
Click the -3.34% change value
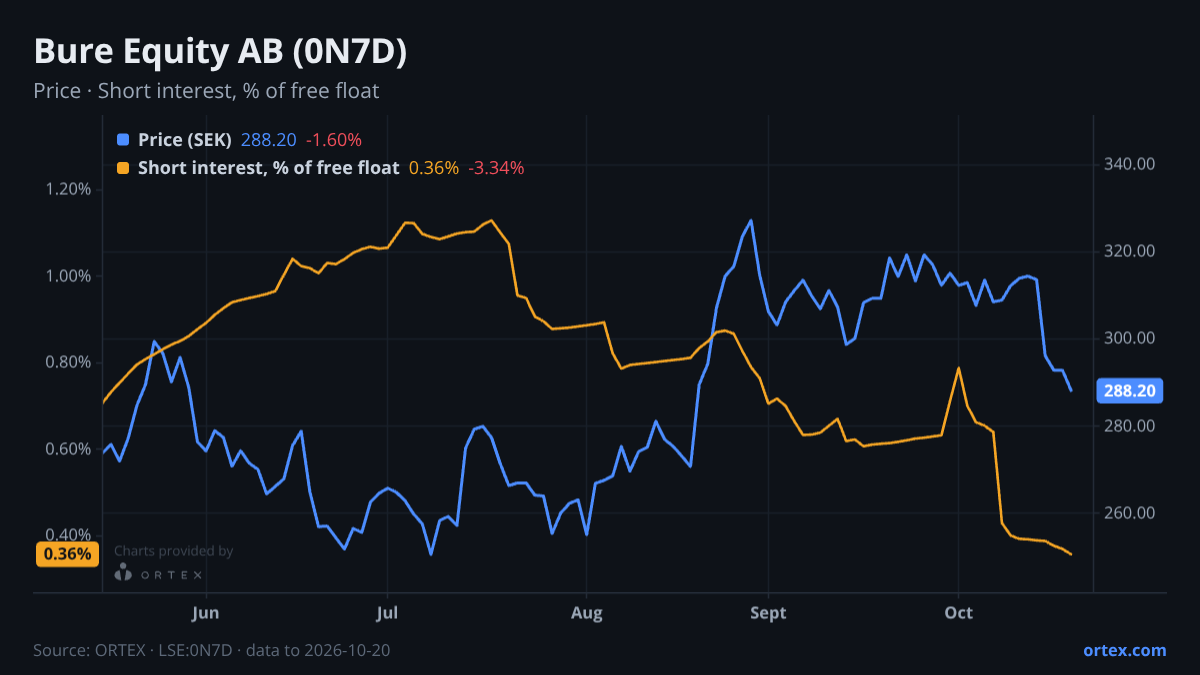[x=496, y=168]
